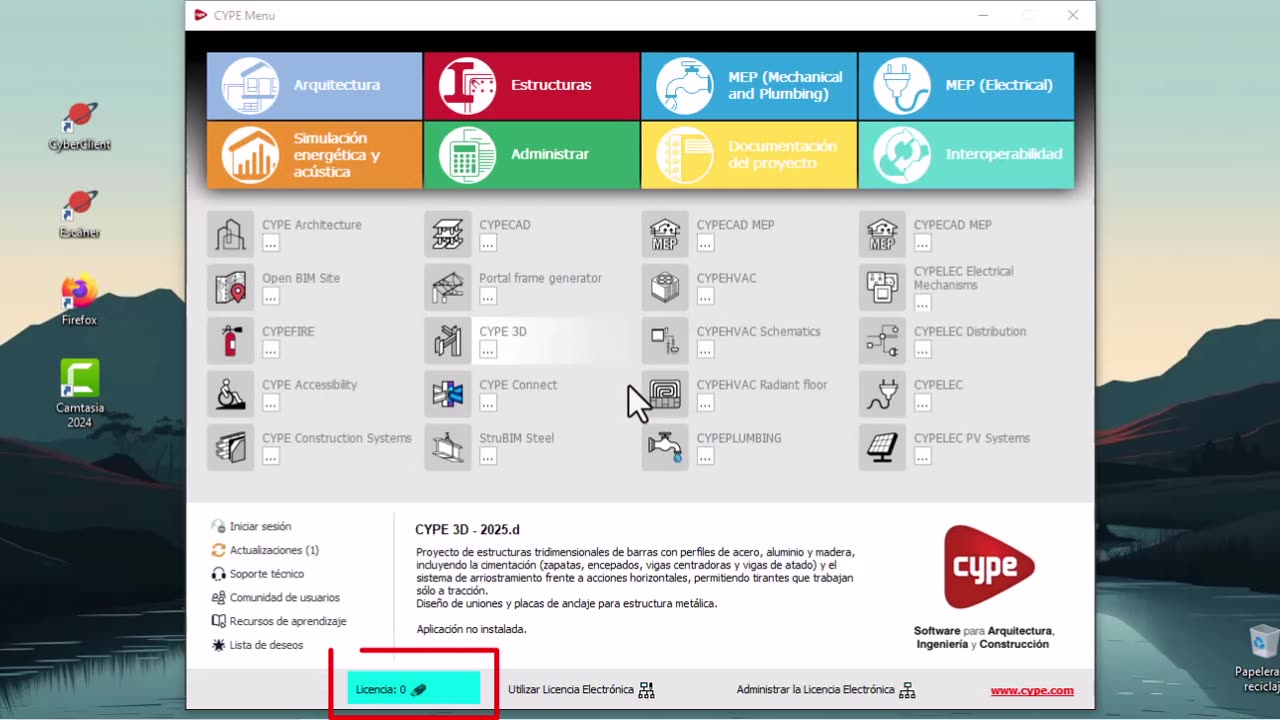Expand options button under CYPELEC Distribution
This screenshot has width=1280, height=720.
(x=922, y=349)
